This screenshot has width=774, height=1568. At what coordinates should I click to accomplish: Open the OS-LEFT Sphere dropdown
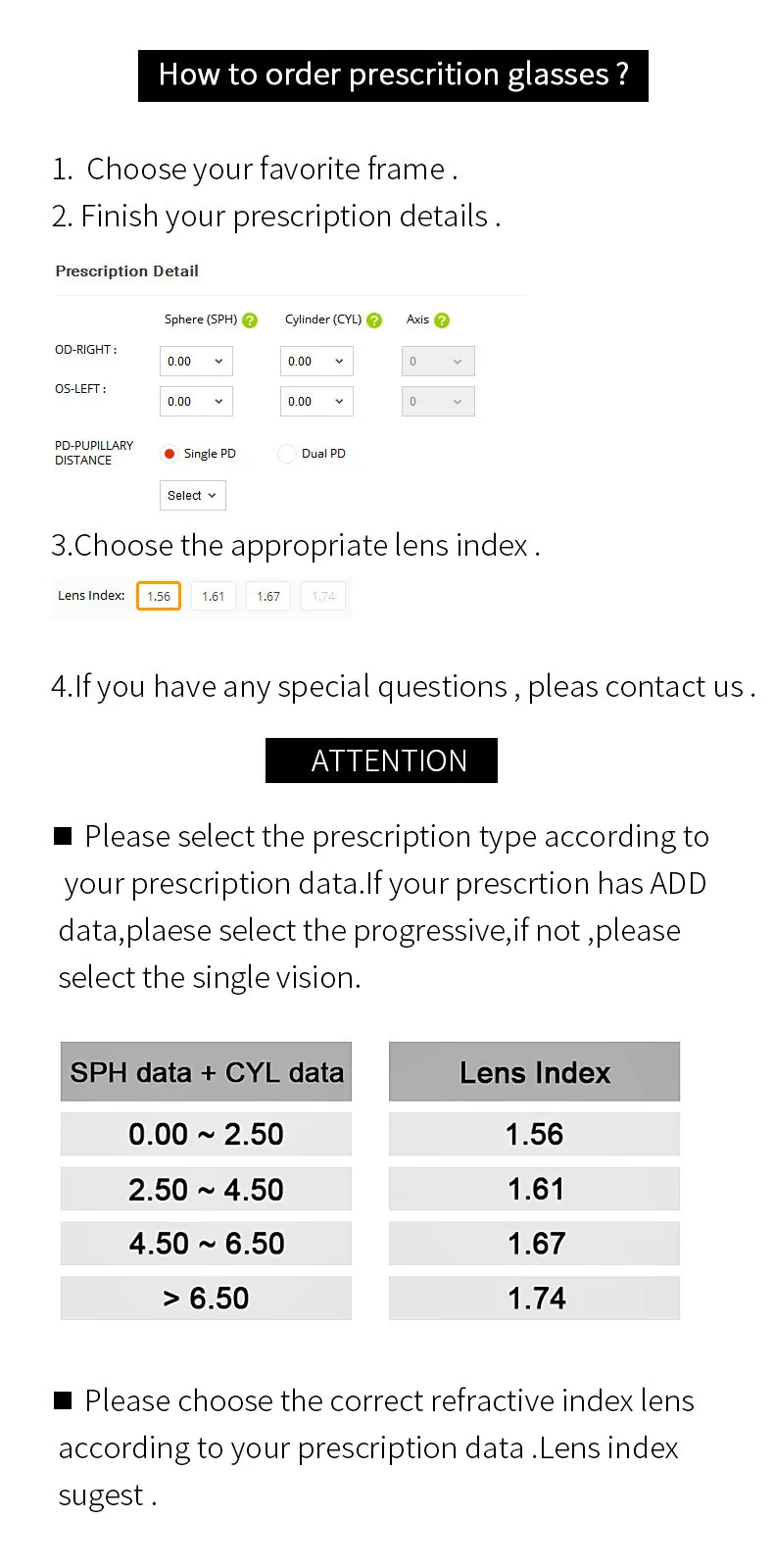(196, 401)
